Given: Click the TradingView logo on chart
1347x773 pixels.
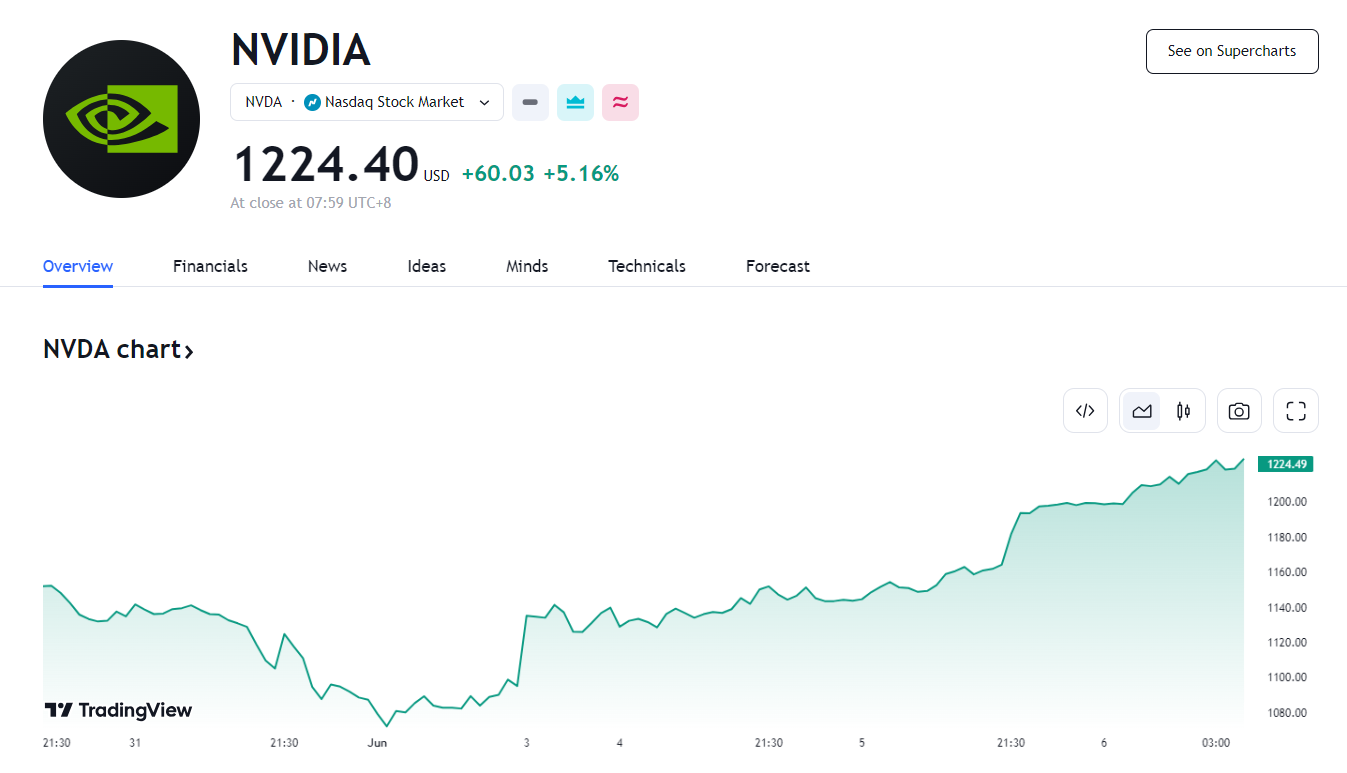Looking at the screenshot, I should (118, 710).
